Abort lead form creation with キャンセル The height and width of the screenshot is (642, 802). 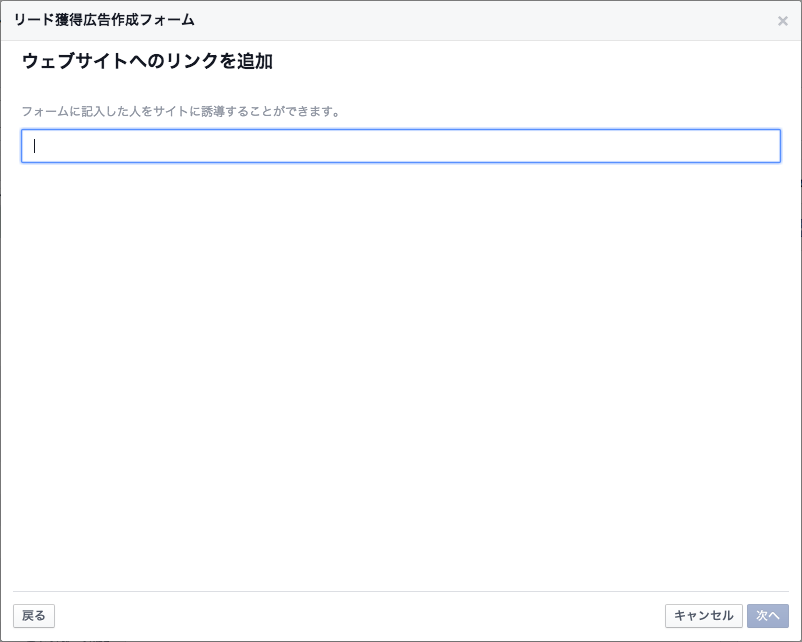tap(703, 616)
